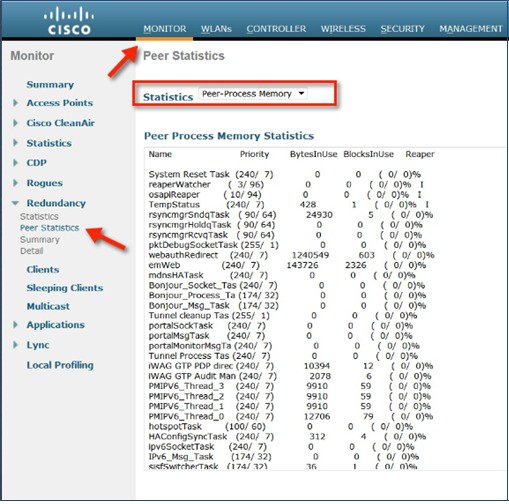Expand the Cisco CleanAir arrow
This screenshot has width=509, height=504.
pyautogui.click(x=15, y=123)
